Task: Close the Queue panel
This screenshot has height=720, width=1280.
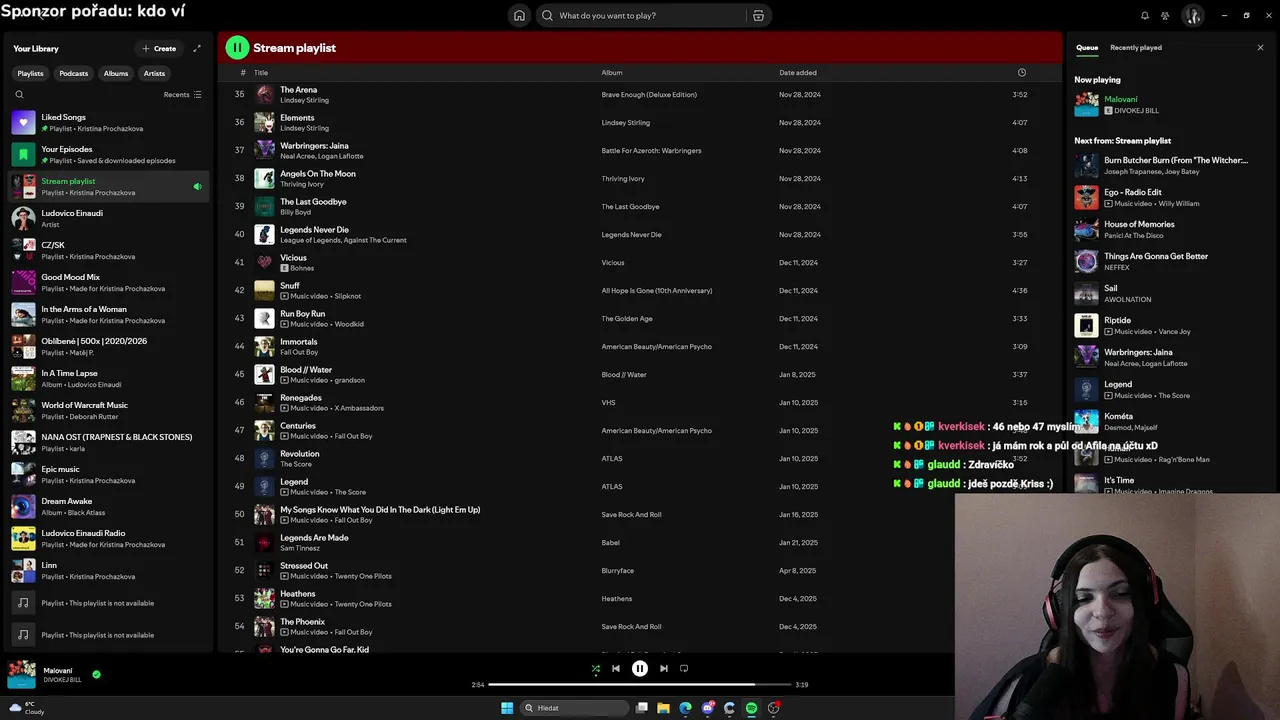Action: (x=1260, y=47)
